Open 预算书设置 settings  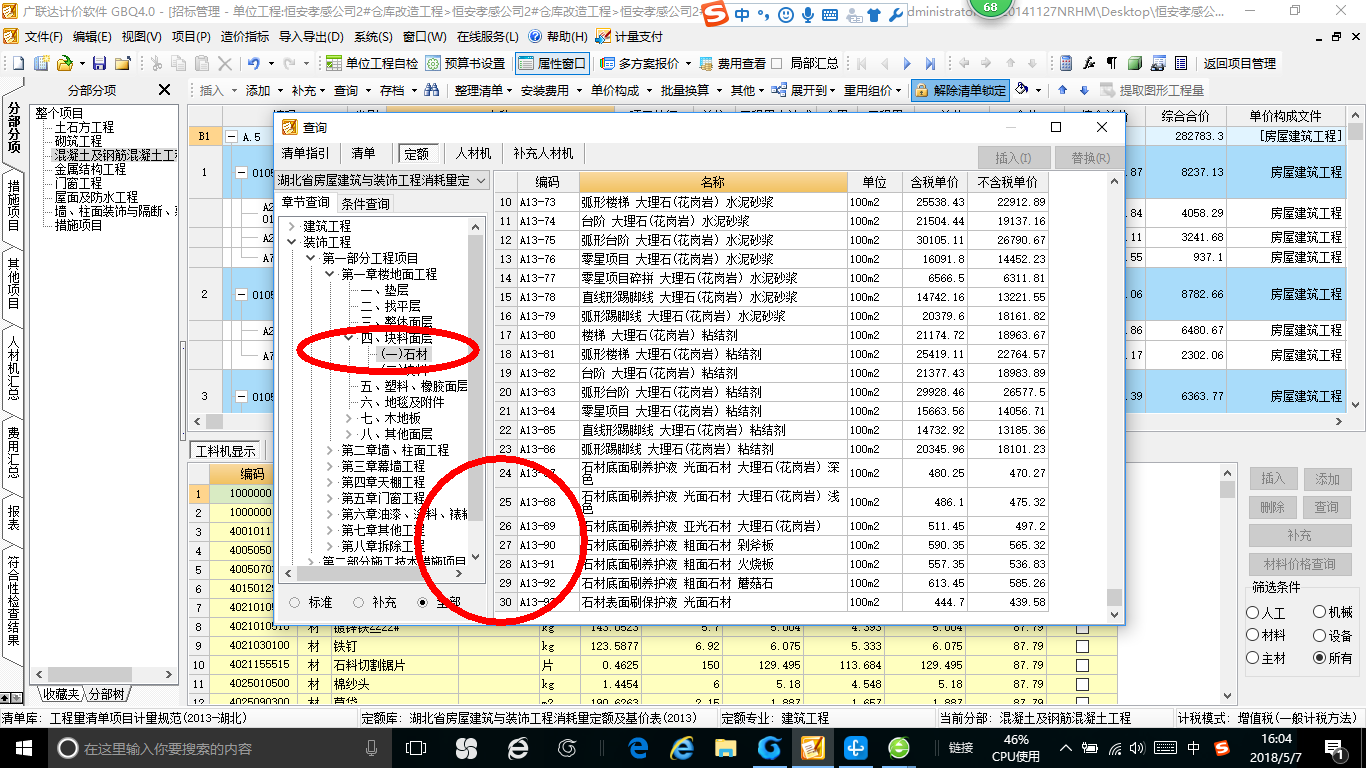(x=465, y=63)
